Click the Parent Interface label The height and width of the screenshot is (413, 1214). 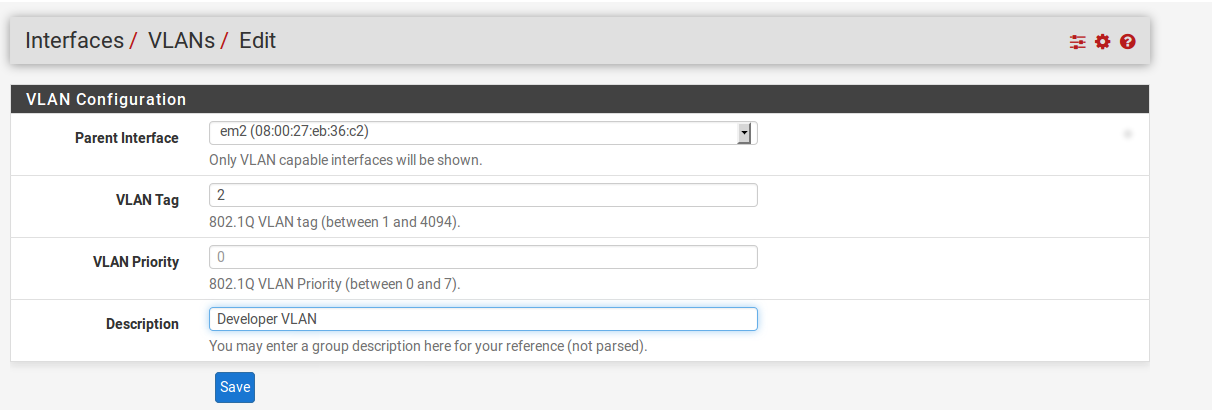127,138
